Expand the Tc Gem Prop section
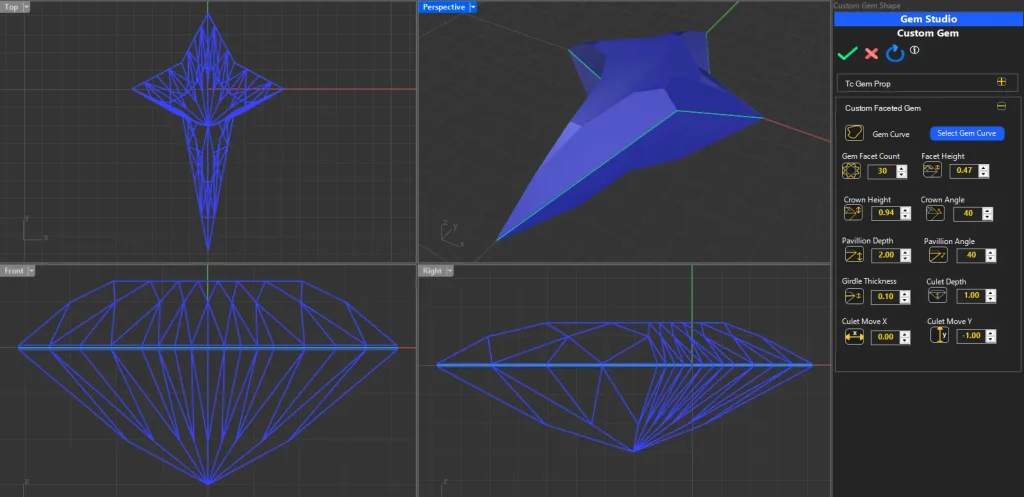1024x497 pixels. pos(1001,82)
